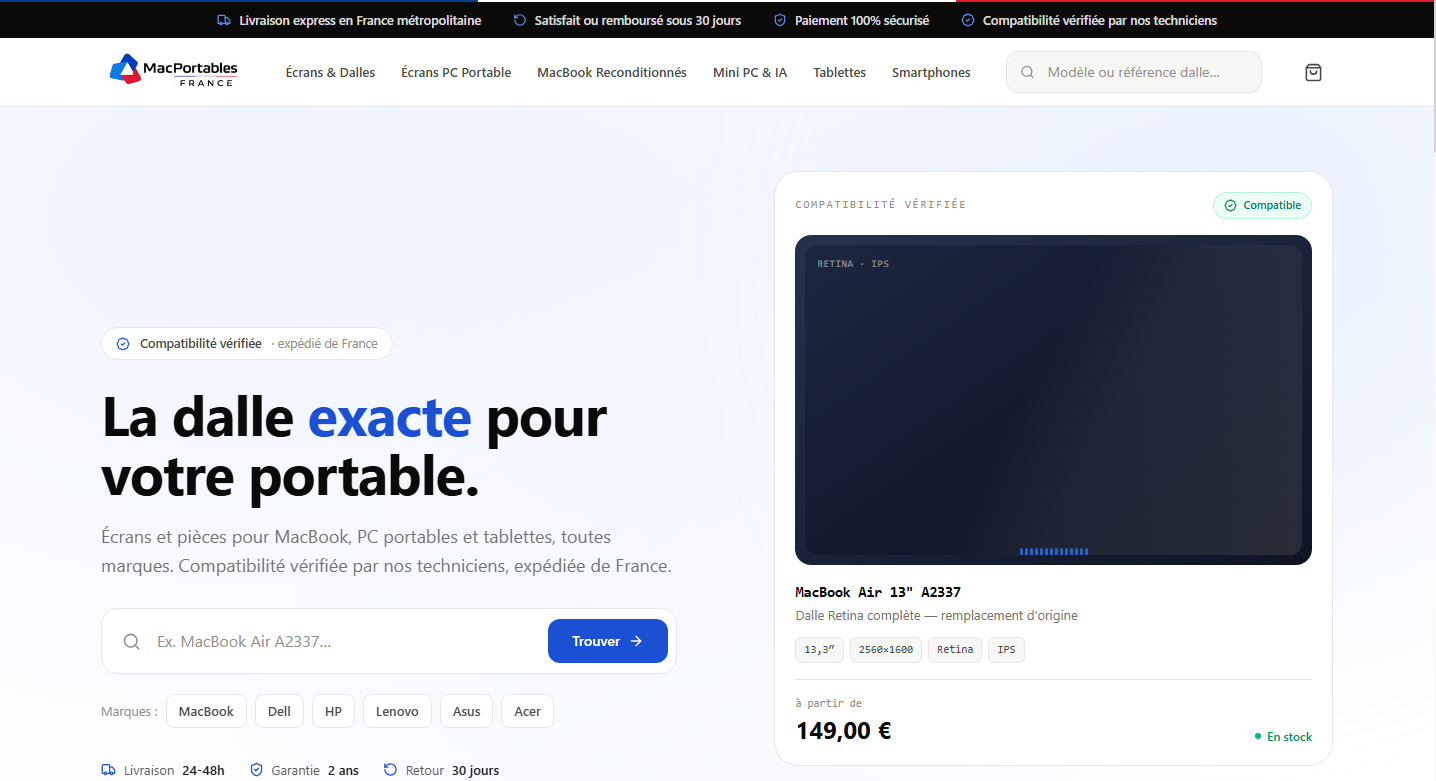Click Livraison express en France métropolitaine text
The height and width of the screenshot is (781, 1436).
pyautogui.click(x=360, y=20)
